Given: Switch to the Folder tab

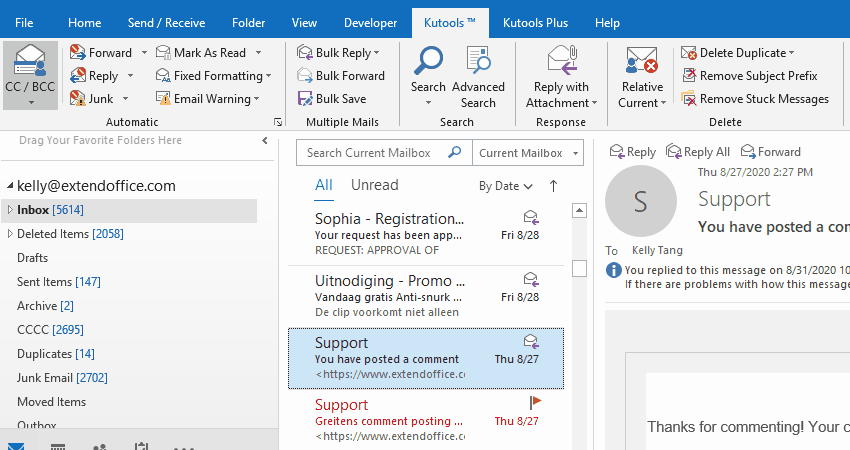Looking at the screenshot, I should click(248, 23).
